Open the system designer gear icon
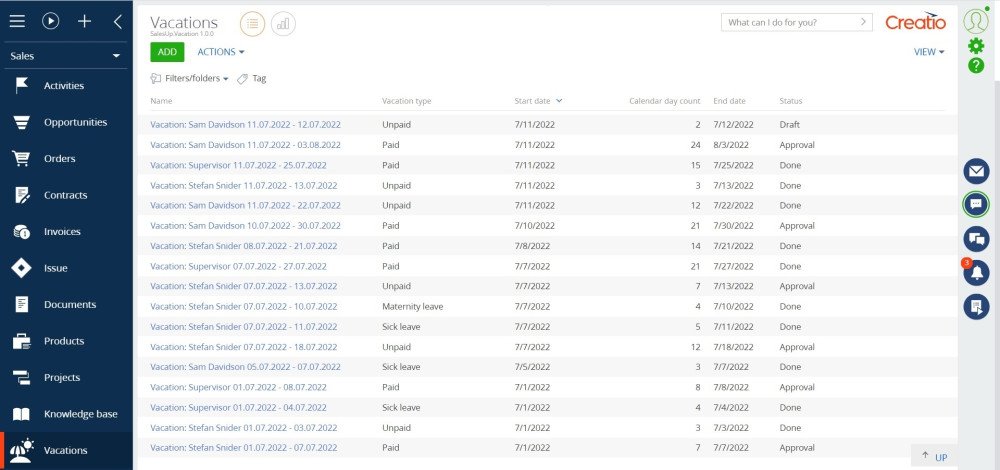This screenshot has width=1000, height=470. click(x=976, y=46)
